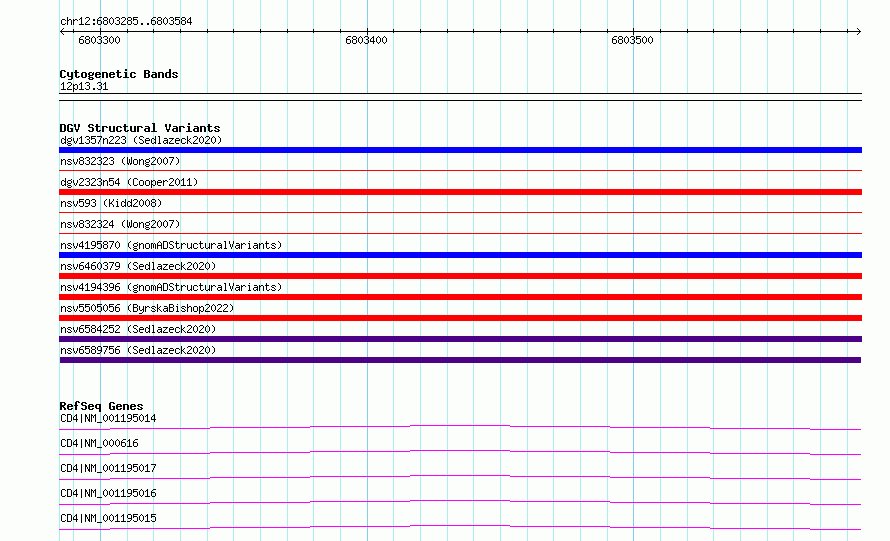Click the 6803500 ruler position label
The width and height of the screenshot is (890, 541).
pos(632,40)
